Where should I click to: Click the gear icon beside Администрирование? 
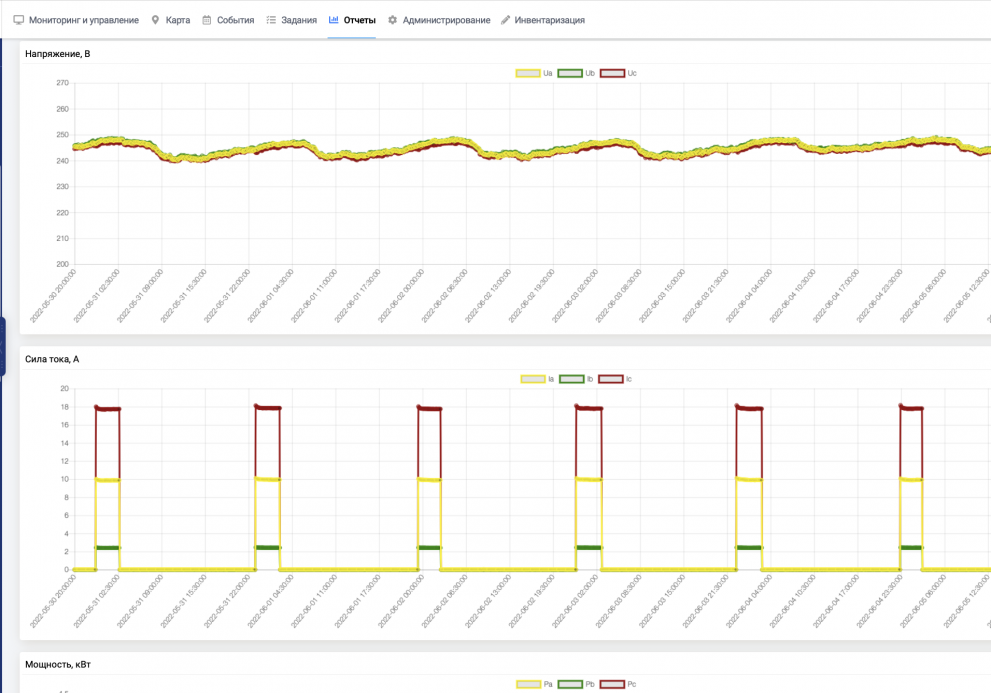tap(392, 20)
